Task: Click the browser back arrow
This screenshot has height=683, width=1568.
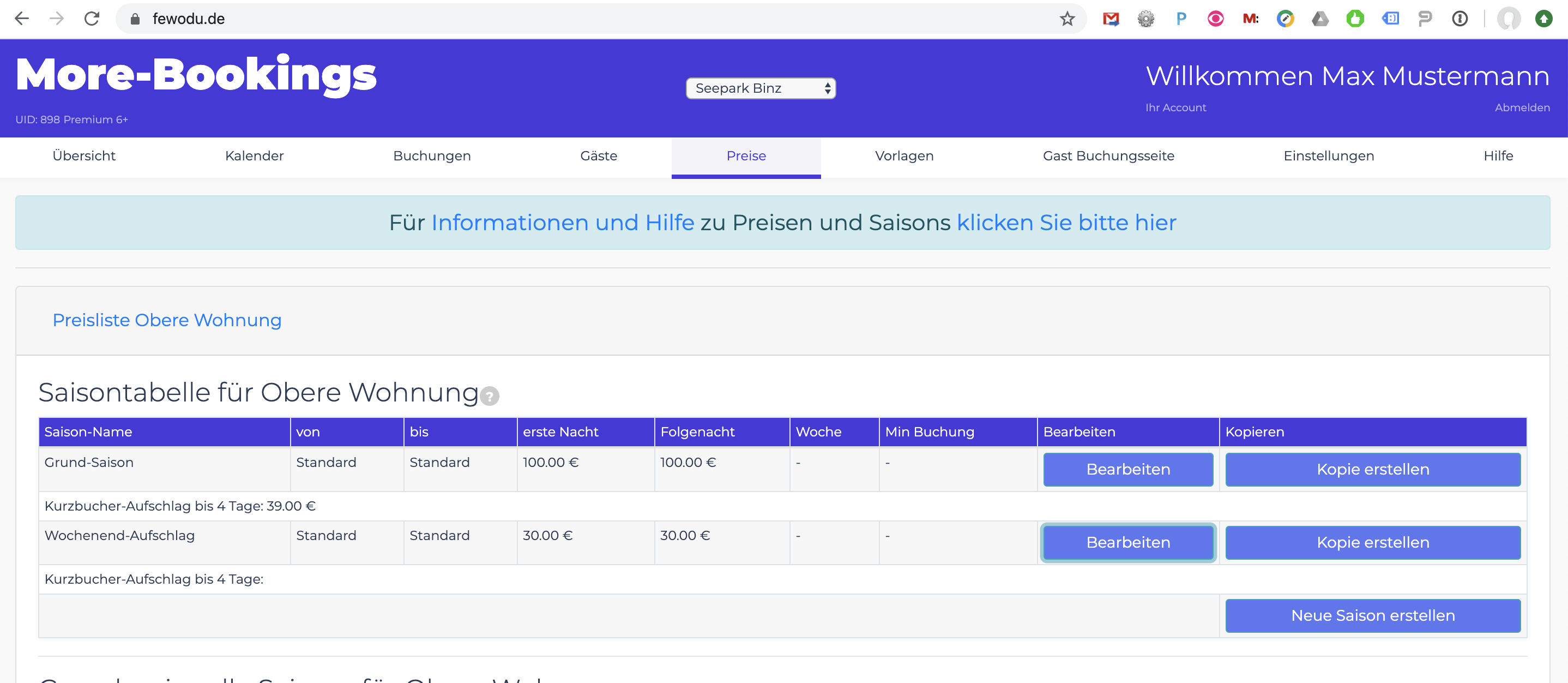Action: 22,19
